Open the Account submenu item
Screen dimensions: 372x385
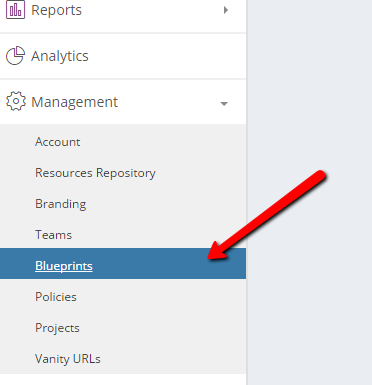[58, 142]
